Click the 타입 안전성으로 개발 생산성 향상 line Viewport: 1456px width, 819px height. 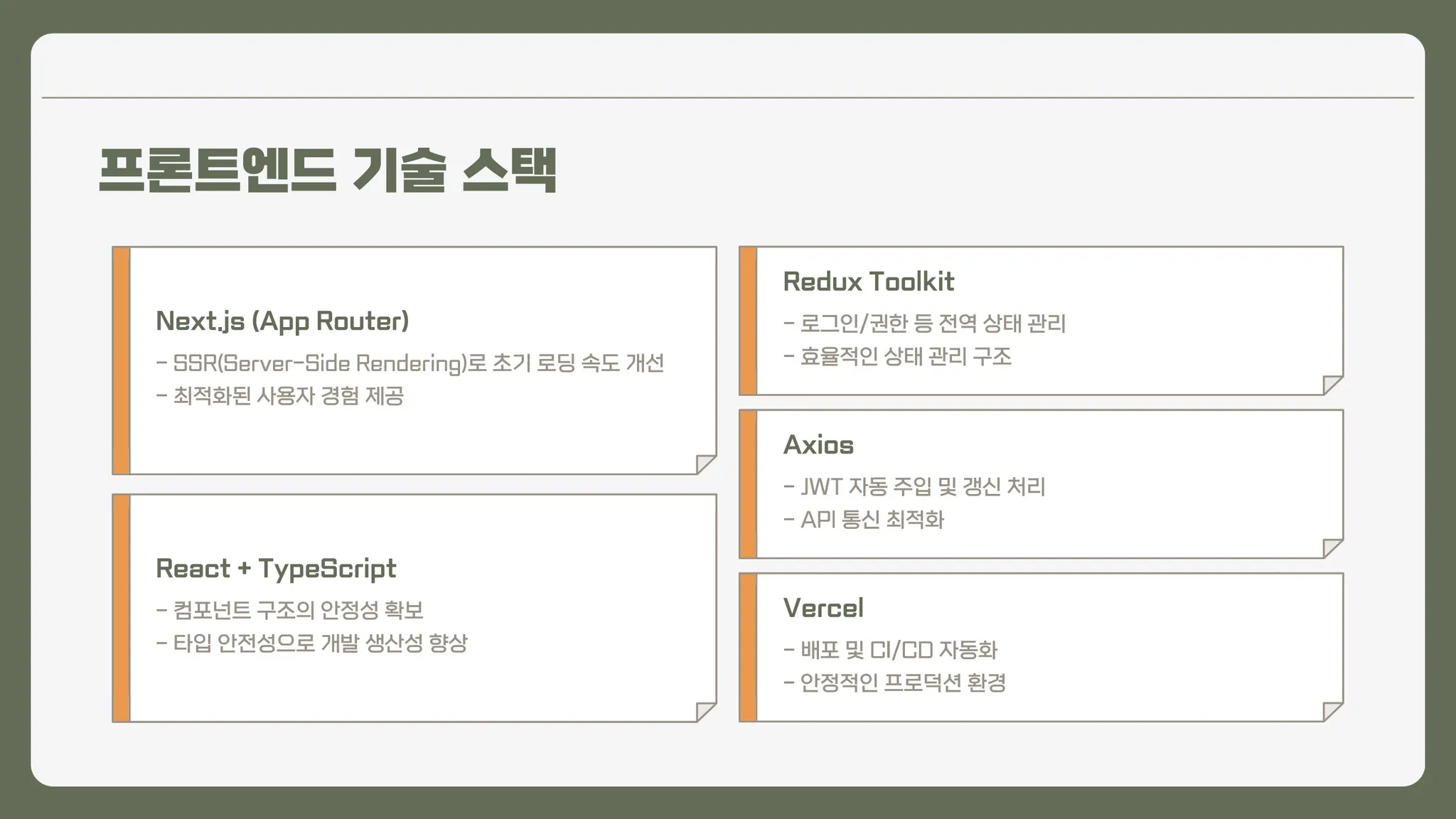click(x=312, y=643)
